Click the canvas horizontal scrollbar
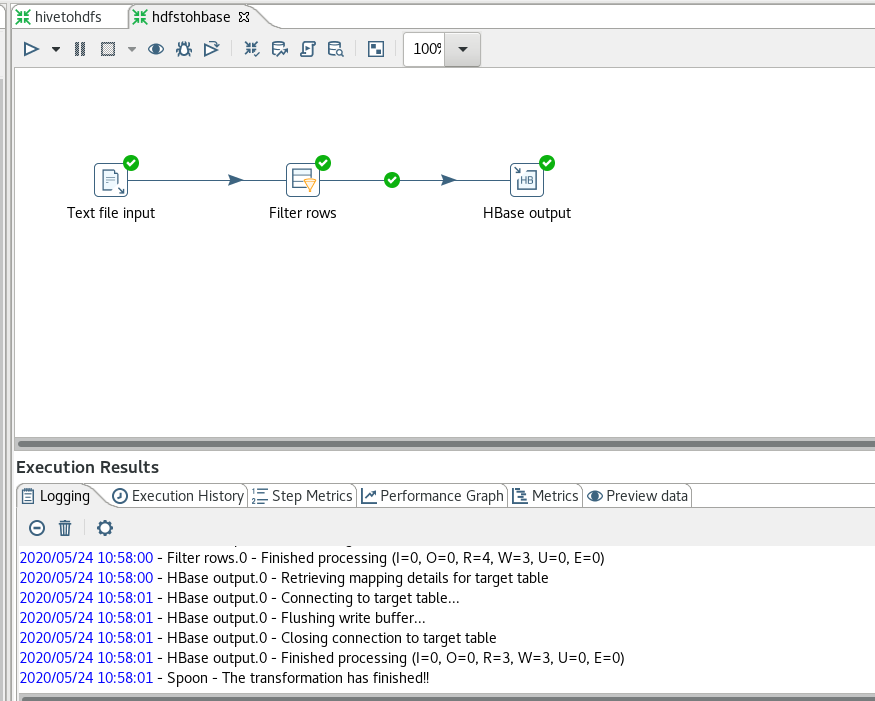The height and width of the screenshot is (701, 875). click(445, 444)
